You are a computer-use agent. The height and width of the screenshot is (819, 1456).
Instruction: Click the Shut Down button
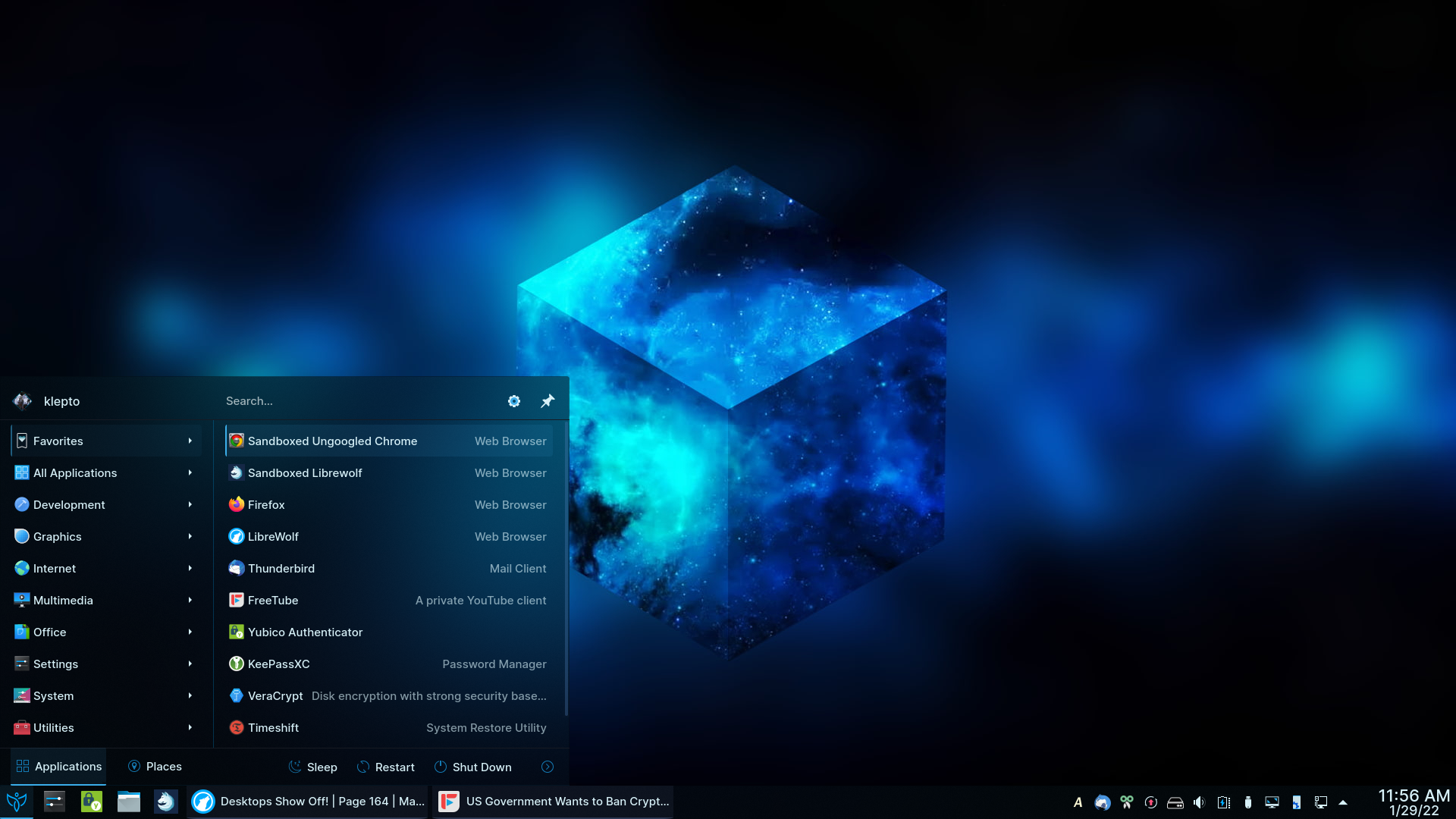click(x=472, y=767)
